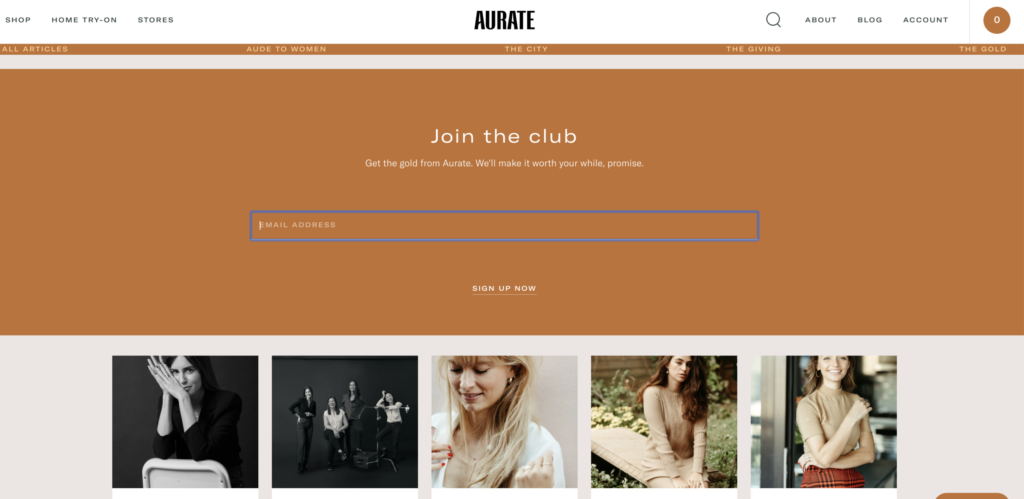Open black-and-white woman in blazer thumbnail
The height and width of the screenshot is (499, 1024).
pos(185,422)
